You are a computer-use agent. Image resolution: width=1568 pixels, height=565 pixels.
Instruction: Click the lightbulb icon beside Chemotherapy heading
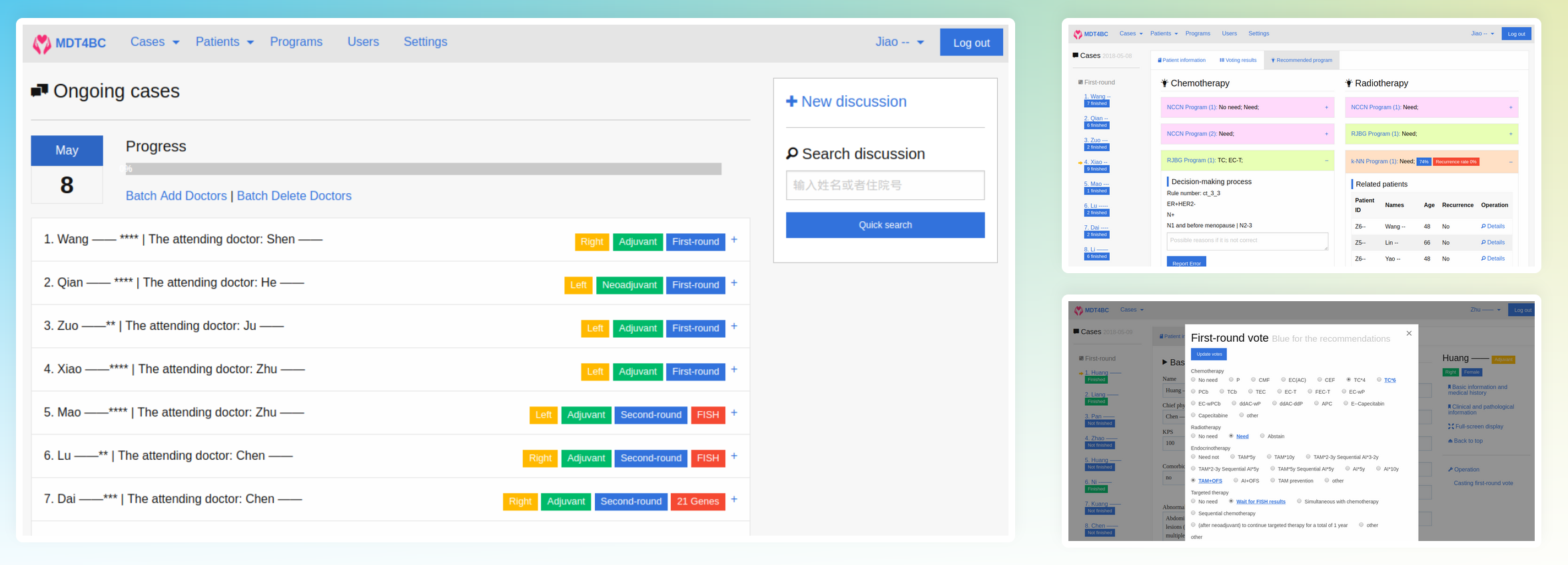tap(1164, 83)
